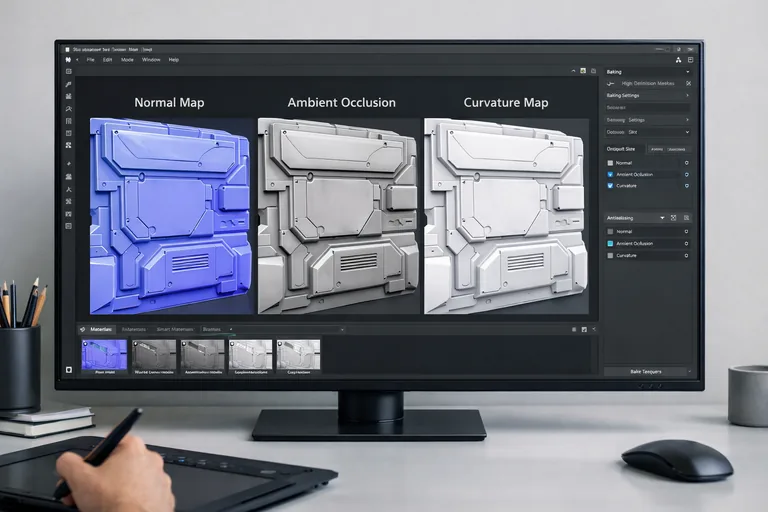Switch to the Materials tab in shelf

pyautogui.click(x=99, y=329)
